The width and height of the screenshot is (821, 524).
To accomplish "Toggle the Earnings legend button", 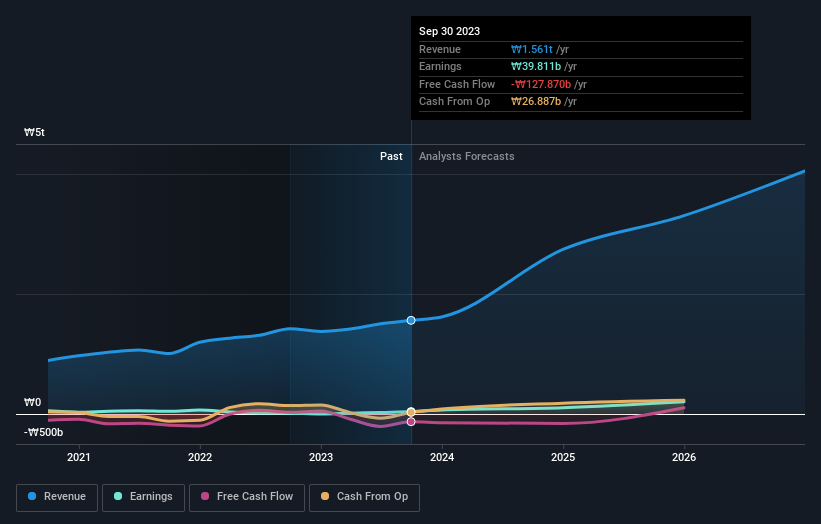I will (143, 497).
